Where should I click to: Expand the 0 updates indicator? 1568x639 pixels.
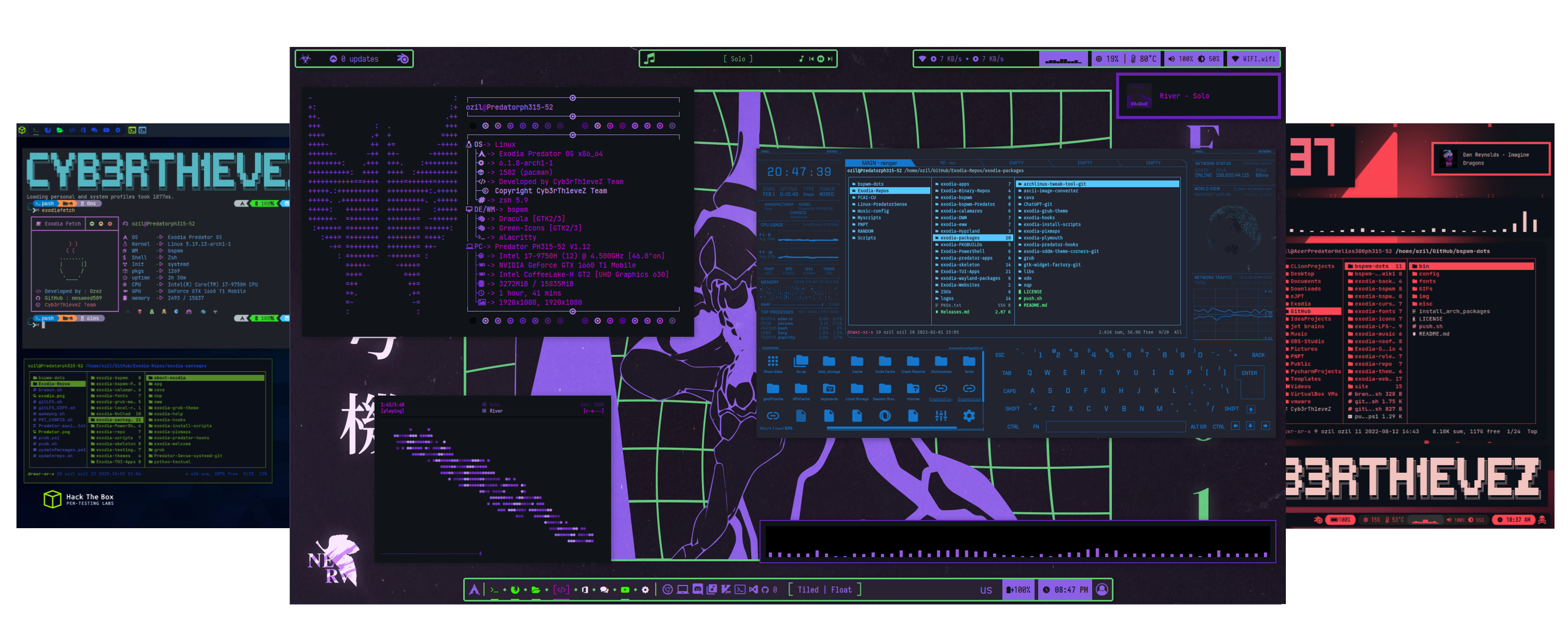point(359,59)
